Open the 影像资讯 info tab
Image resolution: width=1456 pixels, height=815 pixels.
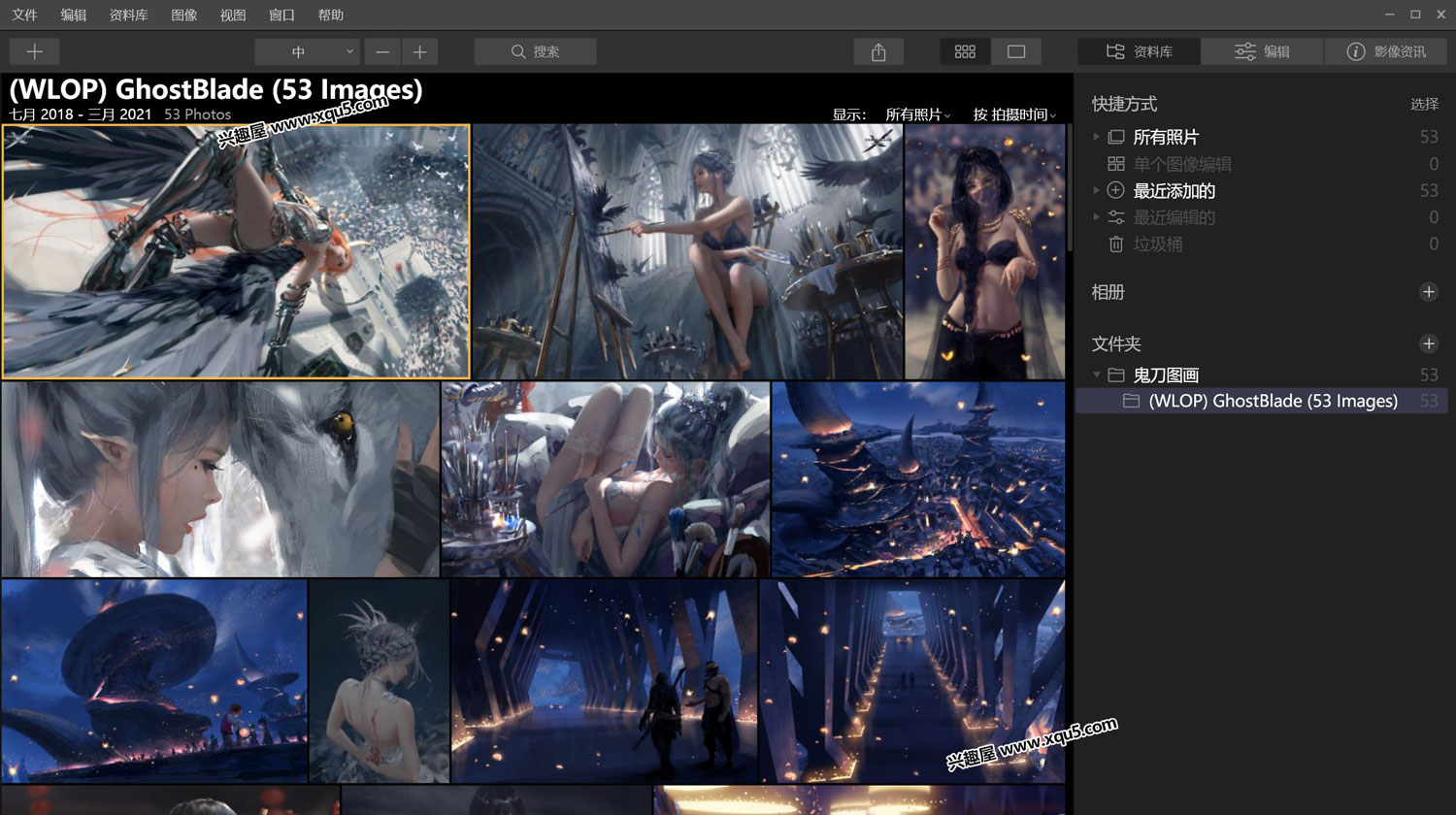pyautogui.click(x=1385, y=51)
